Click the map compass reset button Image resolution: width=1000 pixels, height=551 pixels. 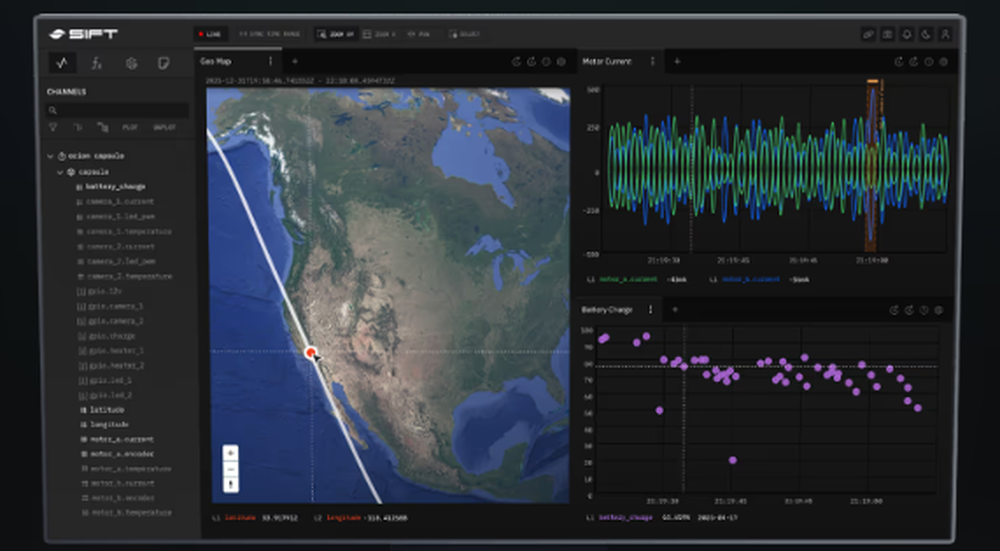pos(230,485)
